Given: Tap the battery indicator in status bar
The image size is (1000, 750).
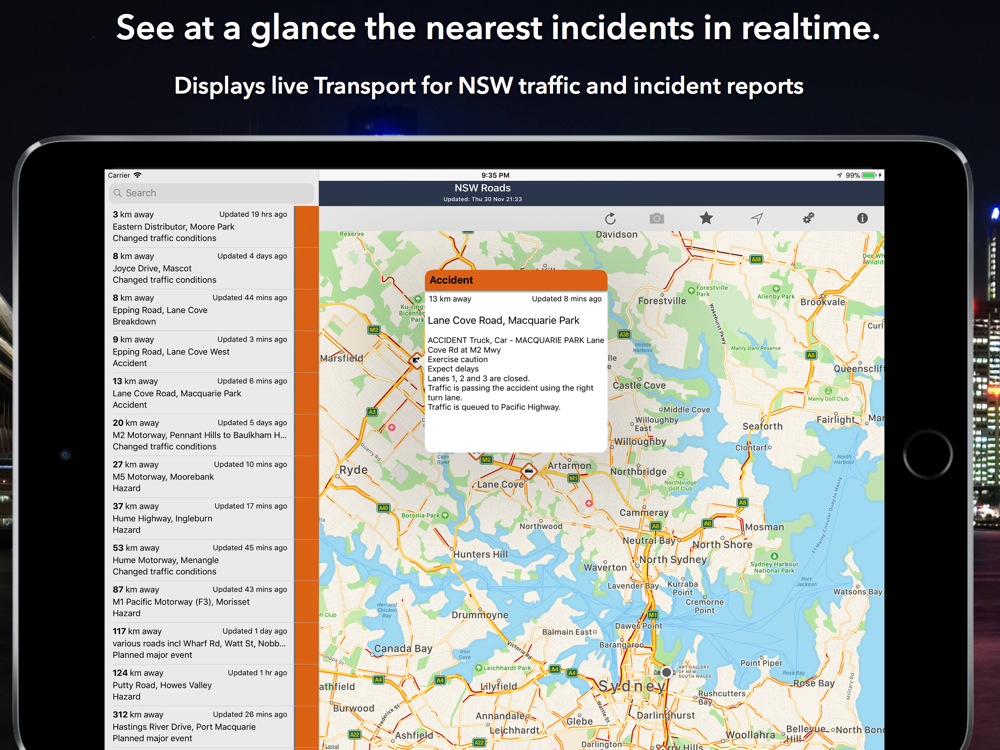Looking at the screenshot, I should [871, 175].
